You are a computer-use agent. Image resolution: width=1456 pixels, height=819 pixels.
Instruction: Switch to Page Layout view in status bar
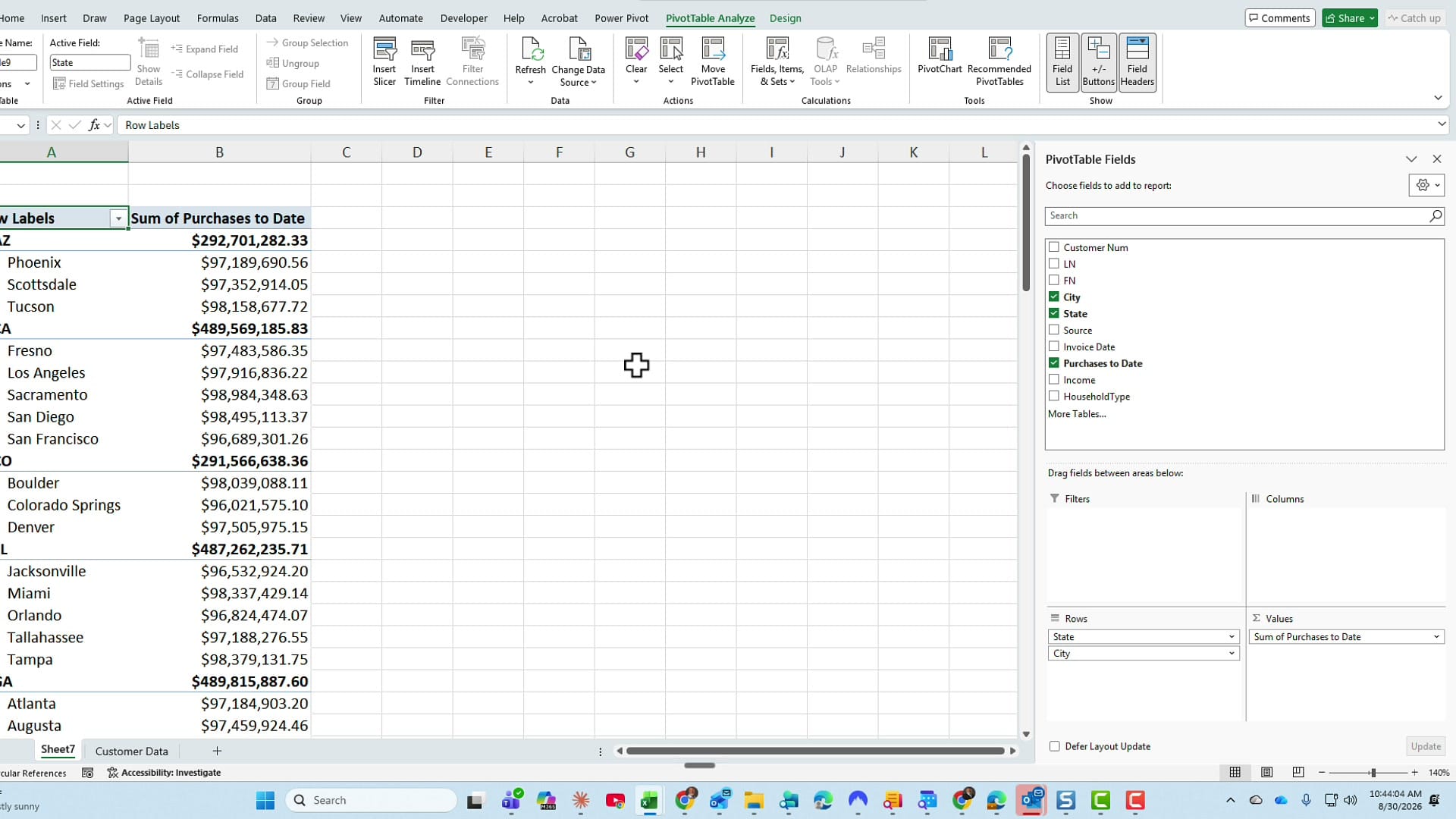coord(1266,772)
